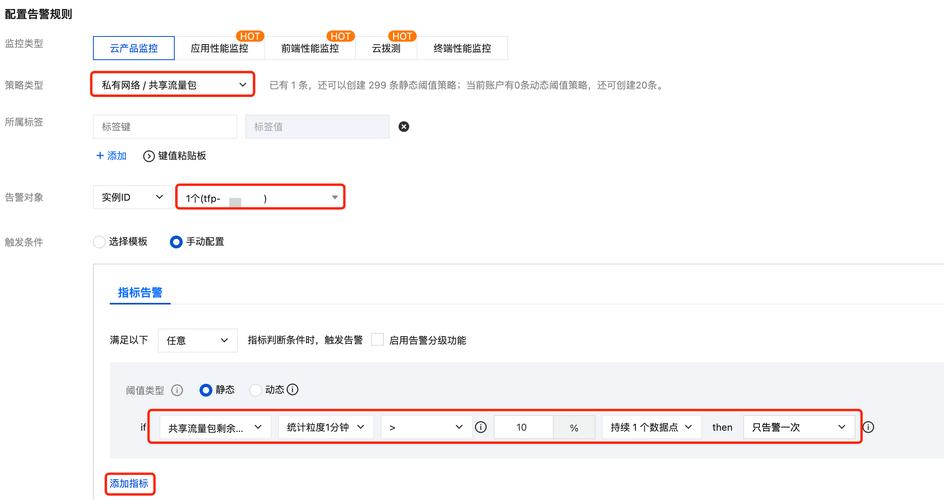Click the + 添加 tag link
The height and width of the screenshot is (500, 944).
111,156
